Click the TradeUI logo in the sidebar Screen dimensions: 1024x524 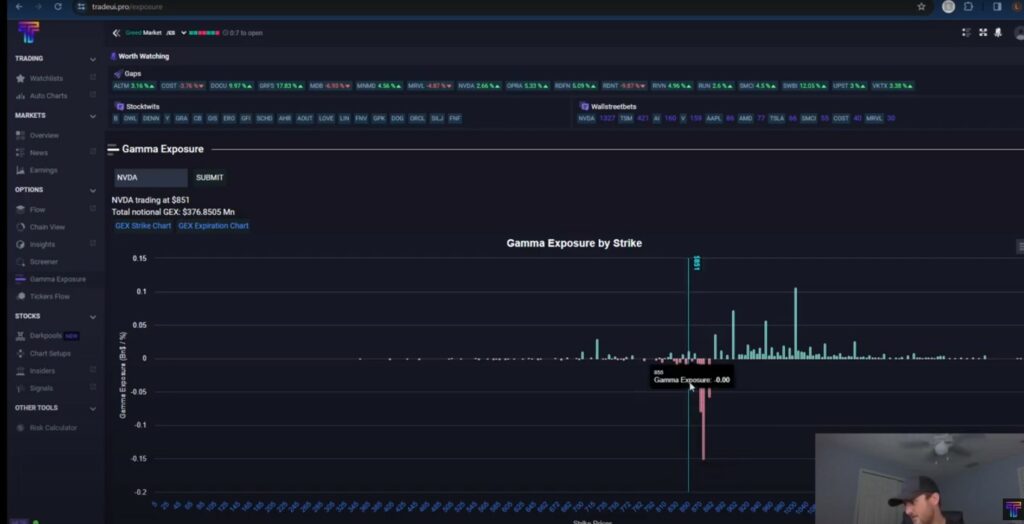(x=28, y=32)
